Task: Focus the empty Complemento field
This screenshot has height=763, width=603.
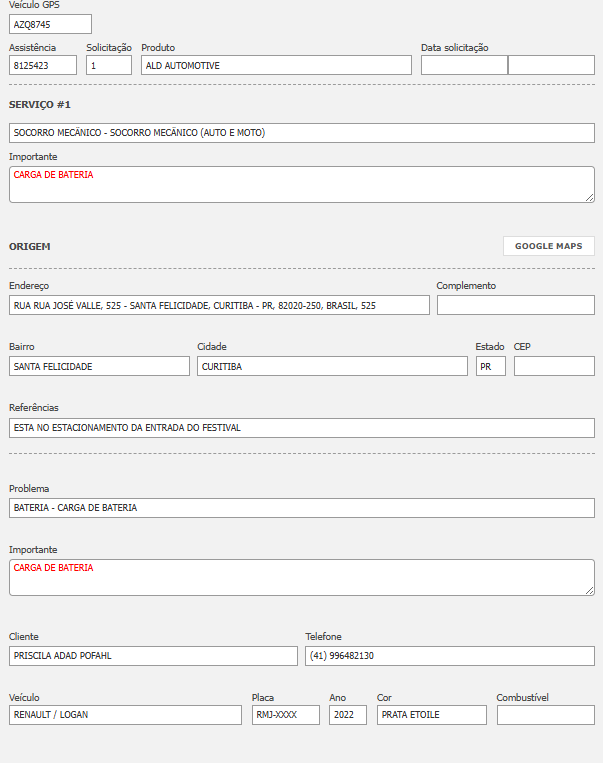Action: point(515,305)
